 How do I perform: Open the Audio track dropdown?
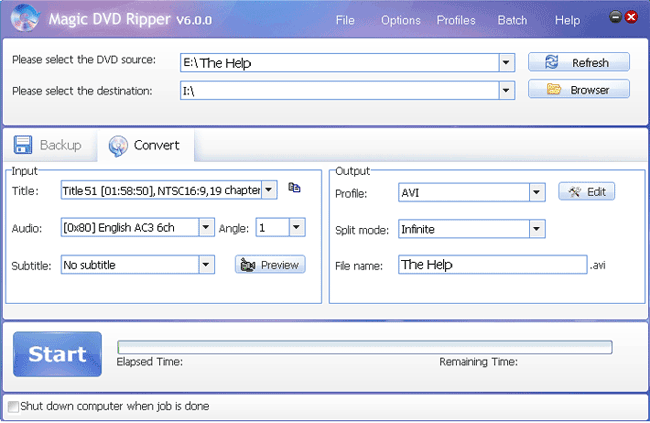pyautogui.click(x=205, y=227)
